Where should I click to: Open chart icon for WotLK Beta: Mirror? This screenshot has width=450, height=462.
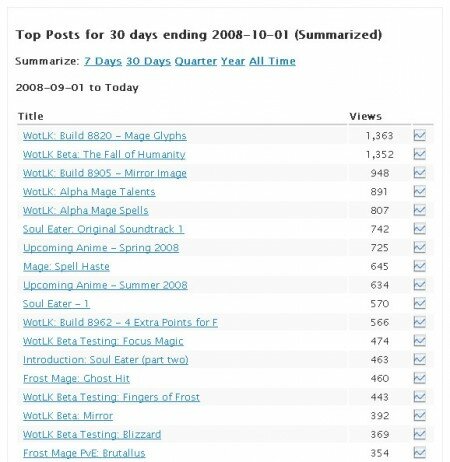tap(420, 415)
